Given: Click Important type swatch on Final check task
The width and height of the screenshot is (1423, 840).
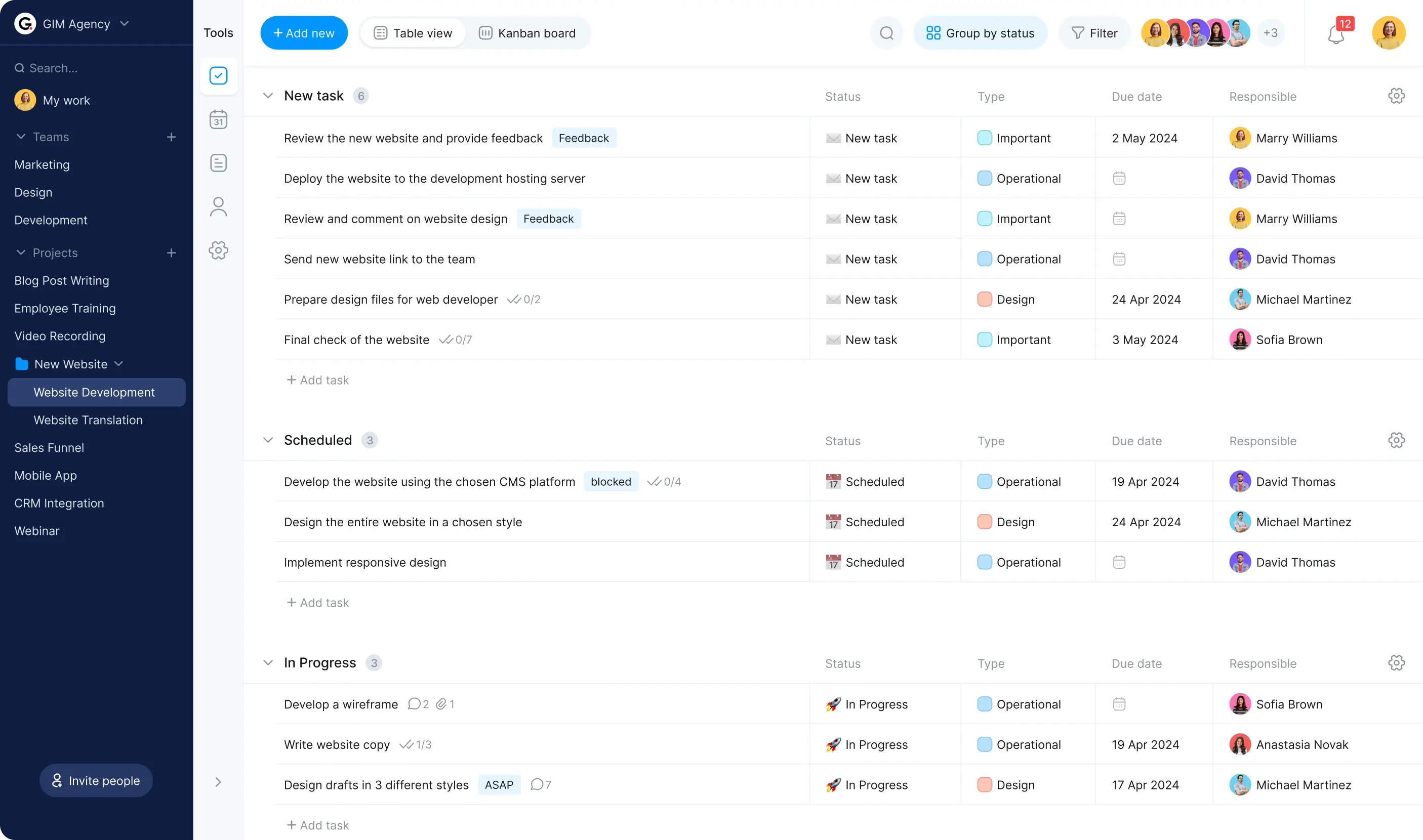Looking at the screenshot, I should coord(985,340).
